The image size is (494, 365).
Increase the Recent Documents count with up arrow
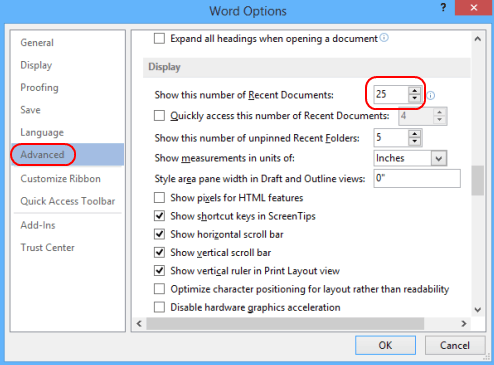pos(414,91)
